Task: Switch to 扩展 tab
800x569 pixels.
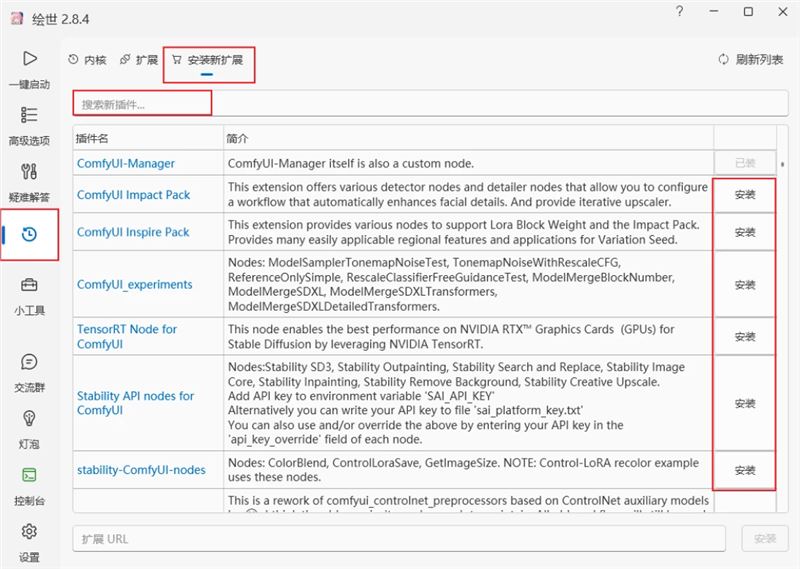Action: tap(139, 60)
